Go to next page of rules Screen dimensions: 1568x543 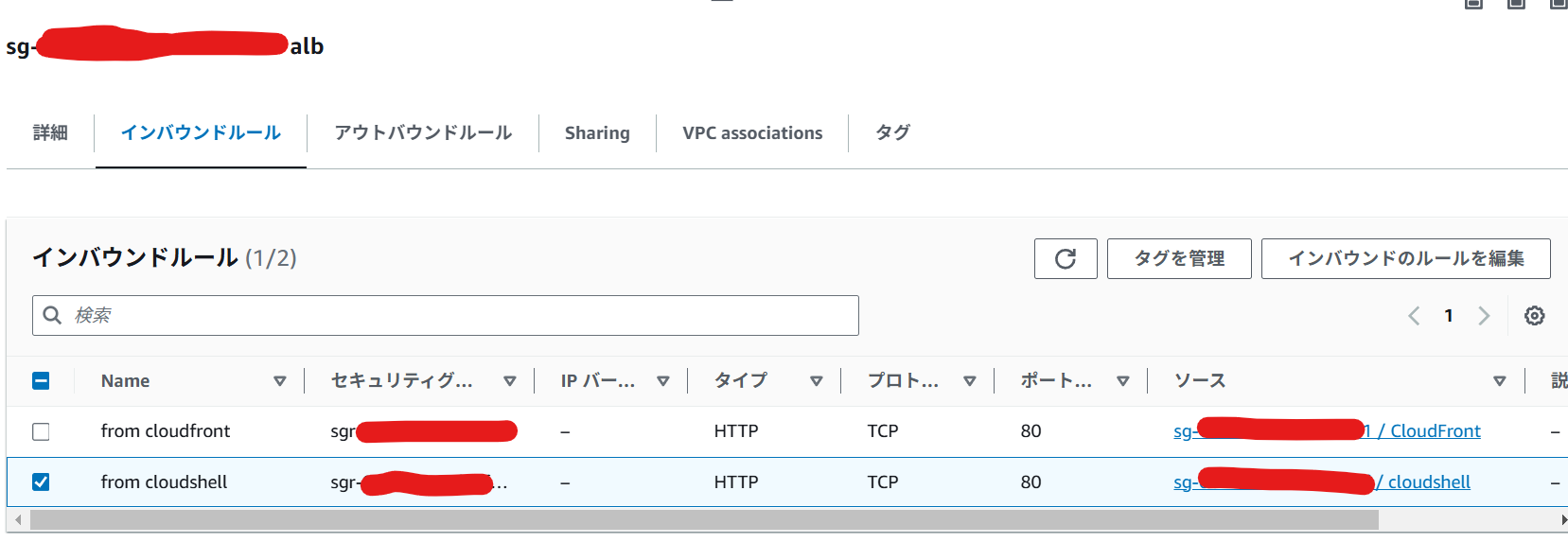[x=1484, y=316]
